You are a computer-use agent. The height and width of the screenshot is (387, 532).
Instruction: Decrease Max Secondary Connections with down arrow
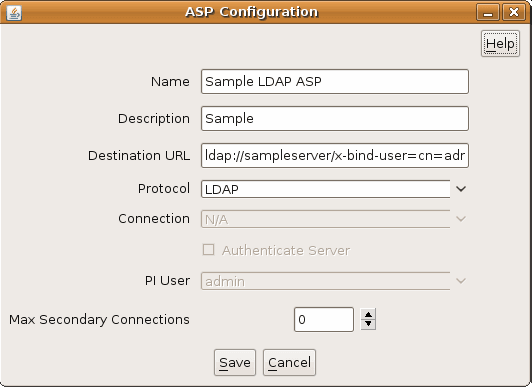368,324
